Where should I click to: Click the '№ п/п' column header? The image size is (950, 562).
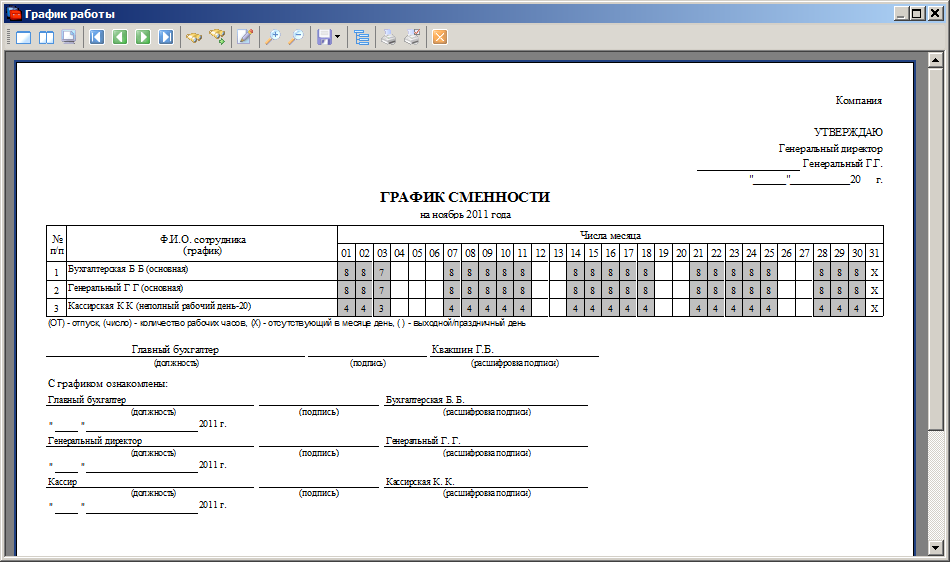point(57,245)
